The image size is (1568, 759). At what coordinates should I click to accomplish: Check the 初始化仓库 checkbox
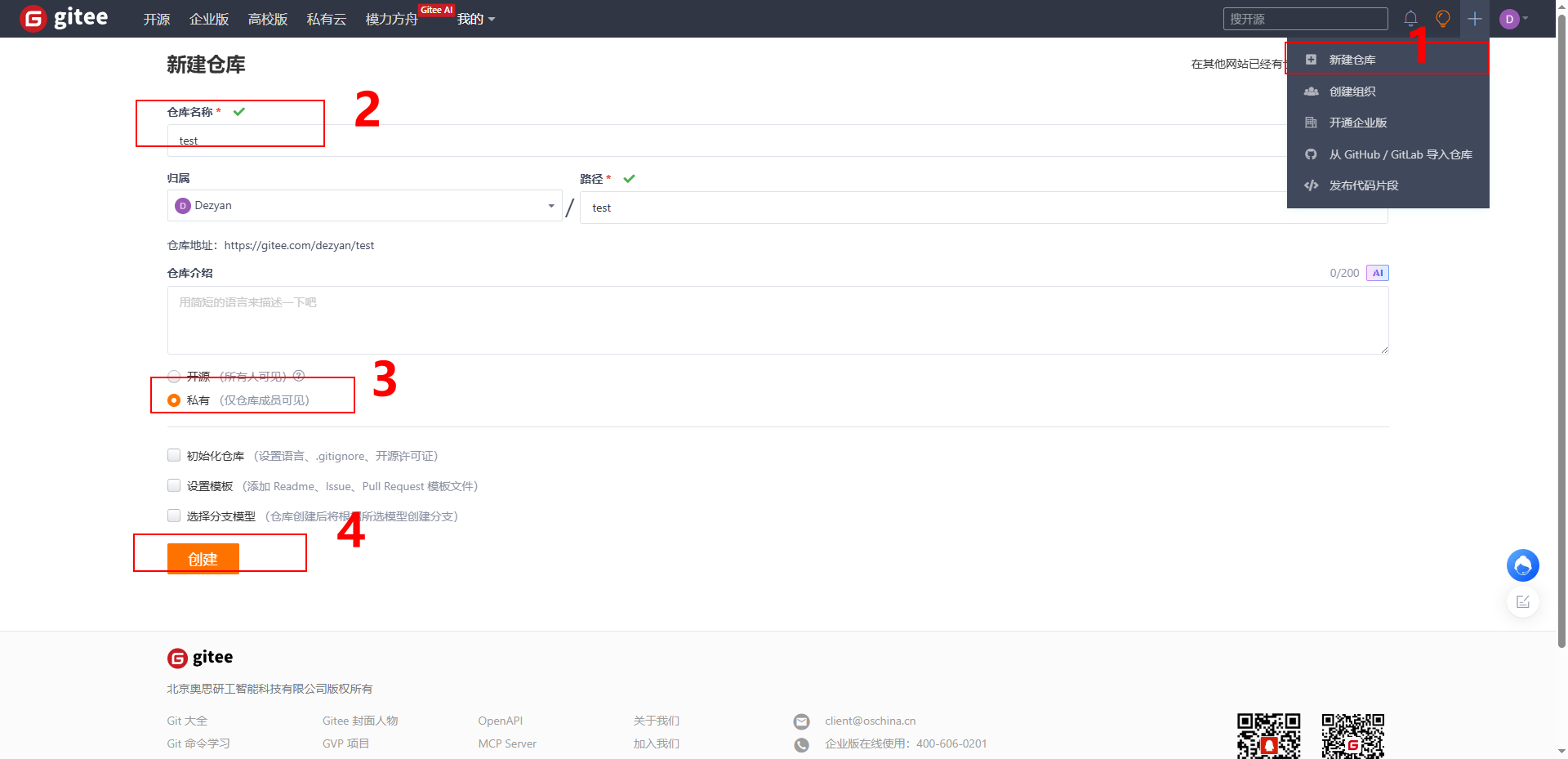(x=174, y=455)
